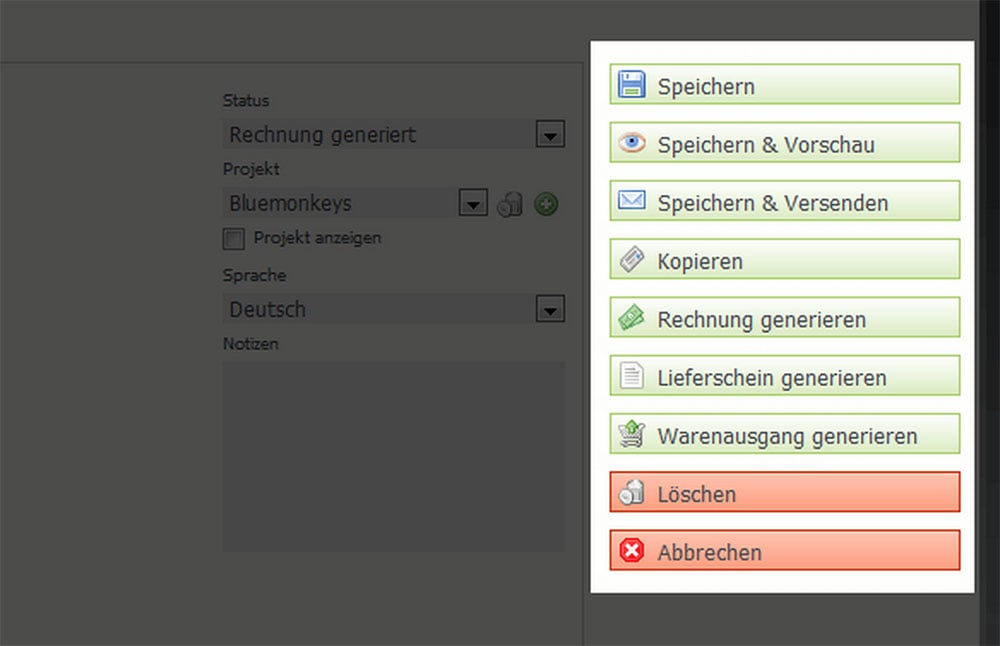The width and height of the screenshot is (1000, 646).
Task: Select Lieferschein generieren button
Action: [x=784, y=376]
